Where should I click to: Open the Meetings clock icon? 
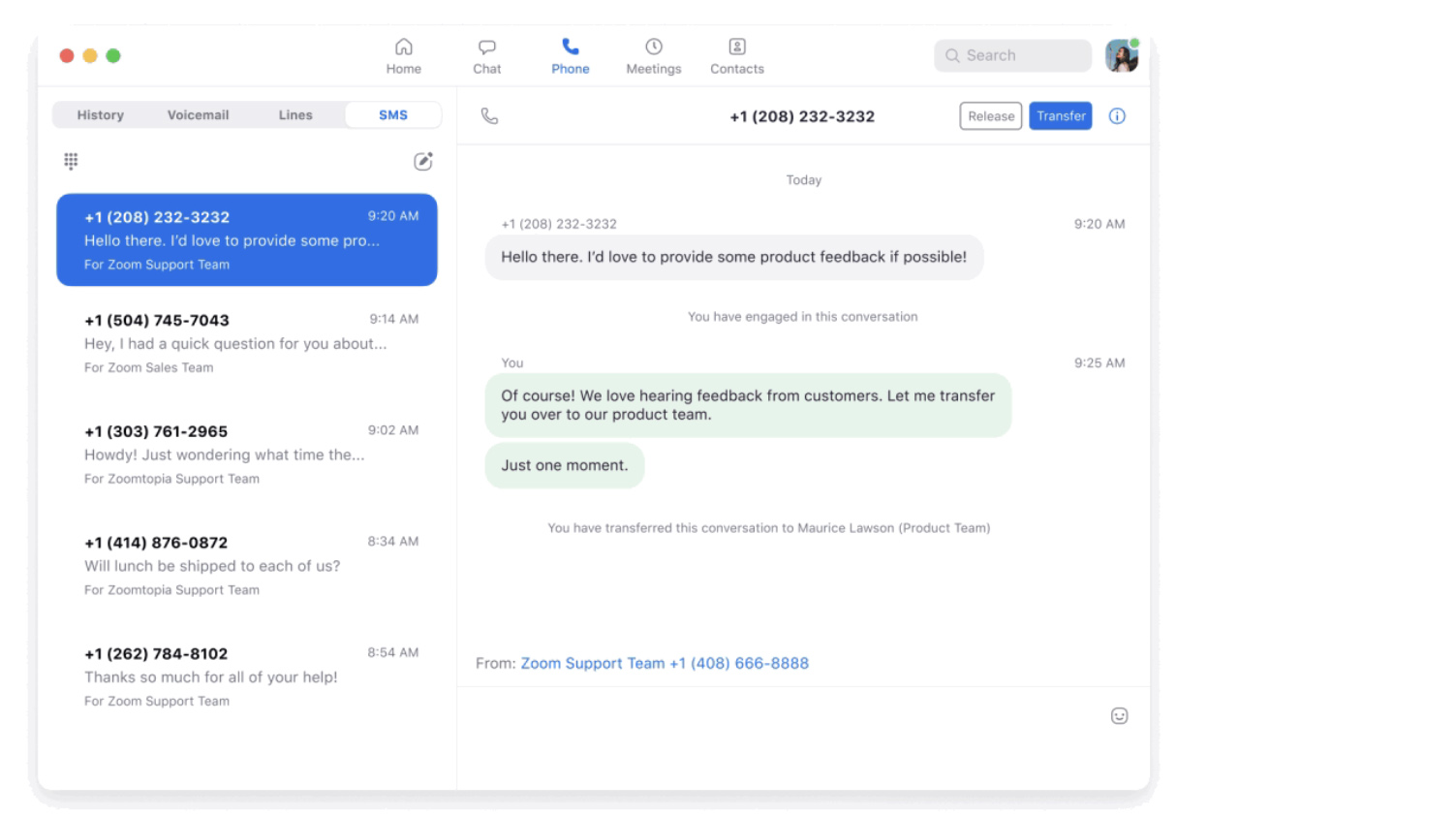653,47
